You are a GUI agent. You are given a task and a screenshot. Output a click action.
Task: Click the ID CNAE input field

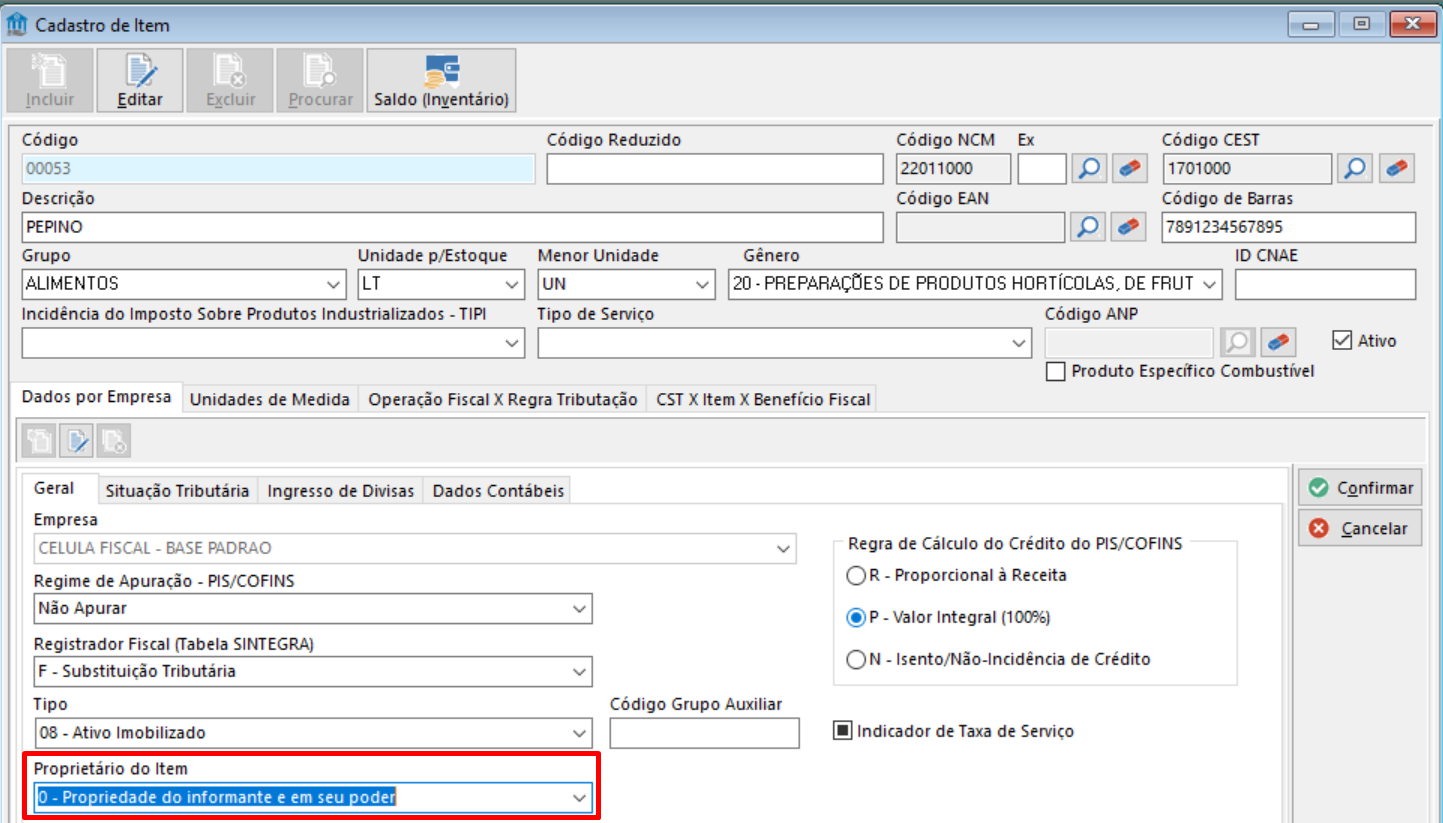pos(1325,284)
